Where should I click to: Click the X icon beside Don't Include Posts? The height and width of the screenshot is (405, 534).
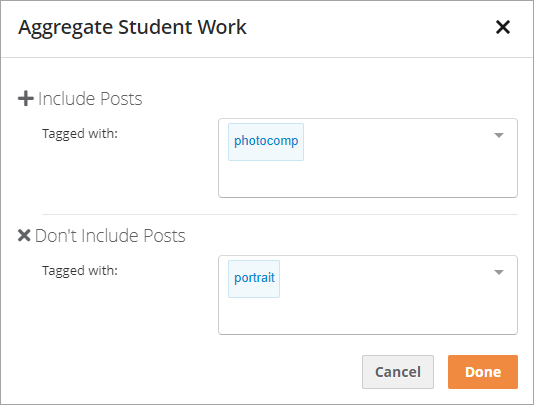tap(24, 235)
